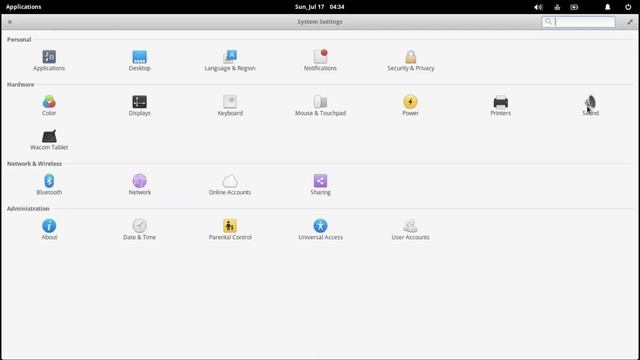Viewport: 640px width, 360px height.
Task: Open Language & Region settings
Action: coord(230,60)
